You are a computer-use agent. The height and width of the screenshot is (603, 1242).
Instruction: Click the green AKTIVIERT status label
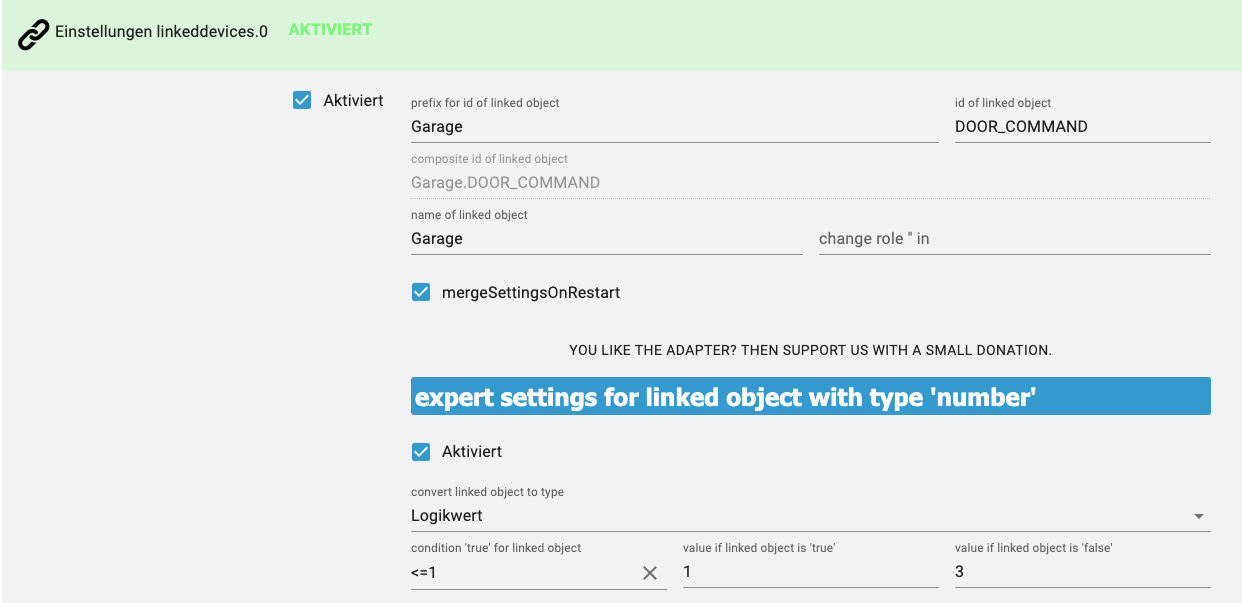[330, 30]
